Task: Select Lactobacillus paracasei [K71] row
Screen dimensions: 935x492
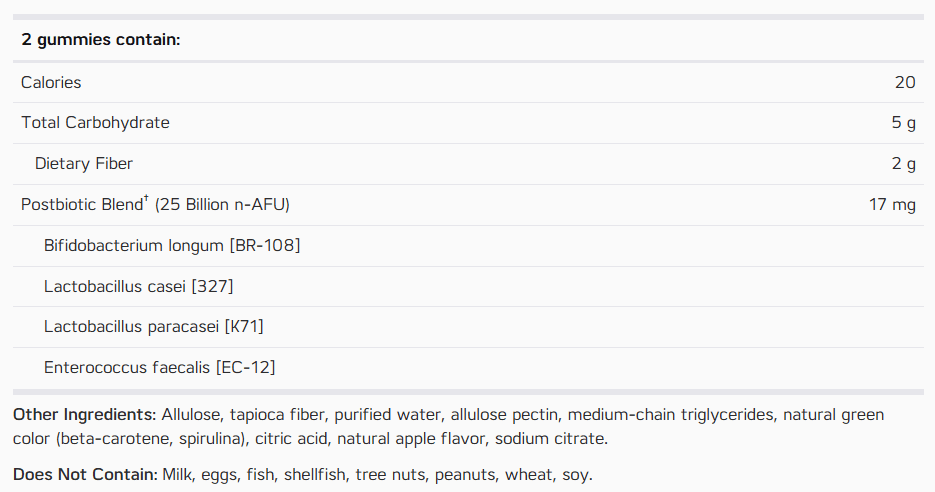Action: tap(468, 327)
